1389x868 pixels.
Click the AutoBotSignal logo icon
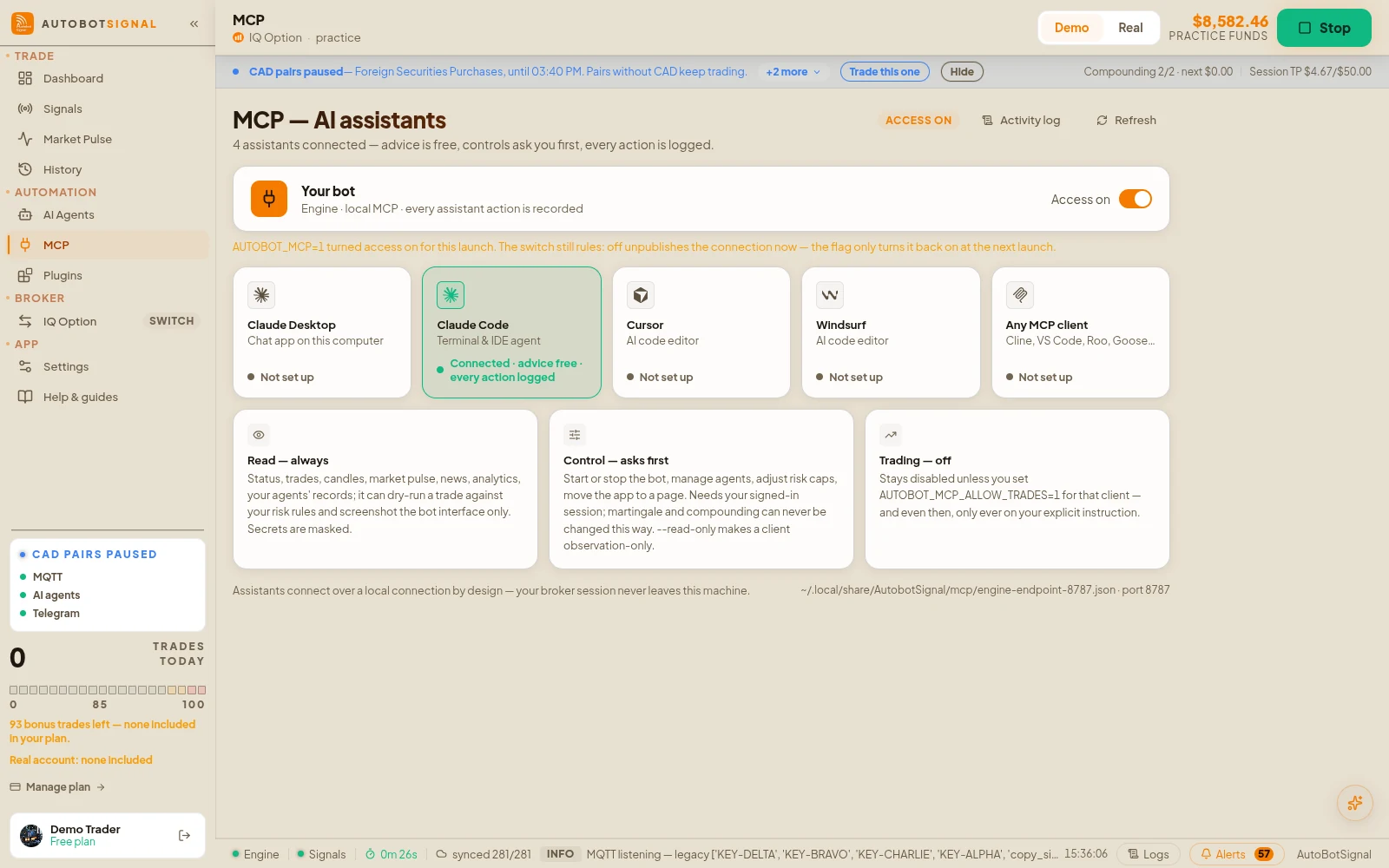(23, 23)
